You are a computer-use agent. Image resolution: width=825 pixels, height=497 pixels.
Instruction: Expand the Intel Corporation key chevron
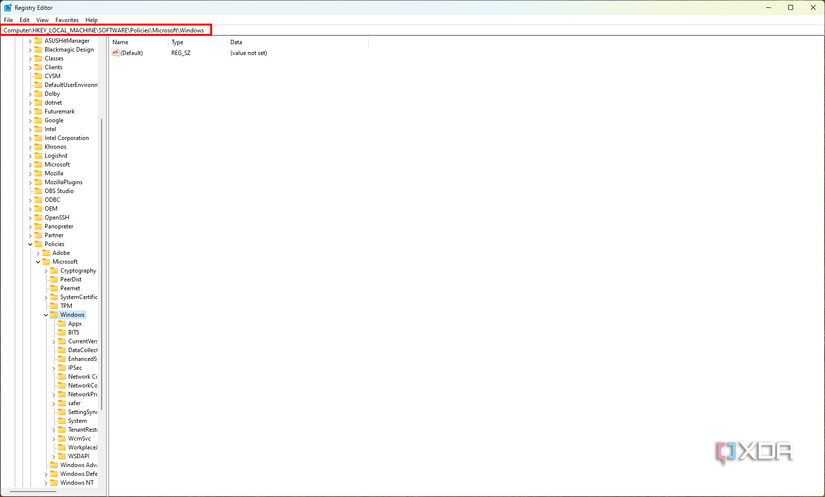click(30, 138)
